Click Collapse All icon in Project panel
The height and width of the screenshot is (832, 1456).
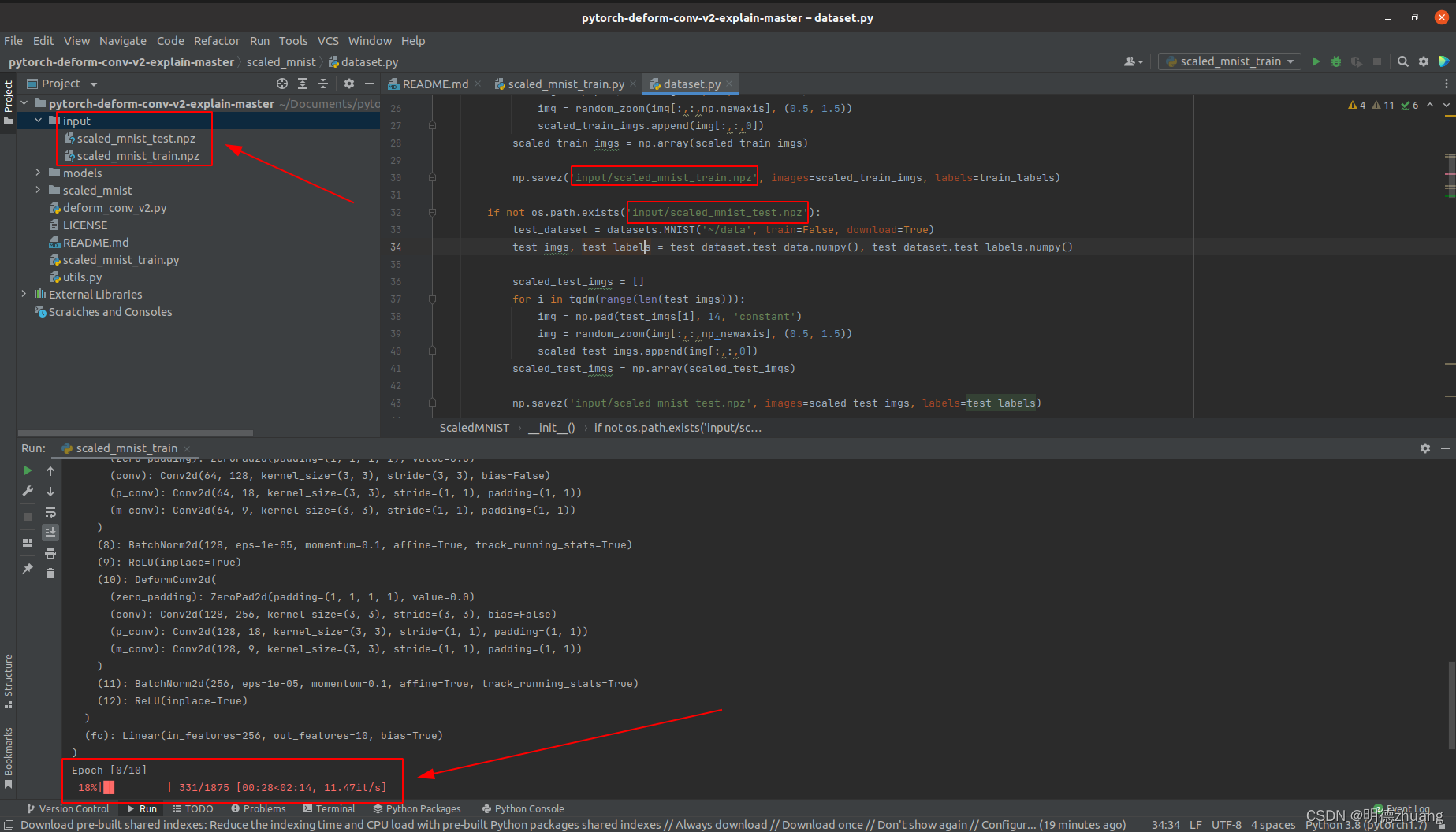pyautogui.click(x=323, y=84)
